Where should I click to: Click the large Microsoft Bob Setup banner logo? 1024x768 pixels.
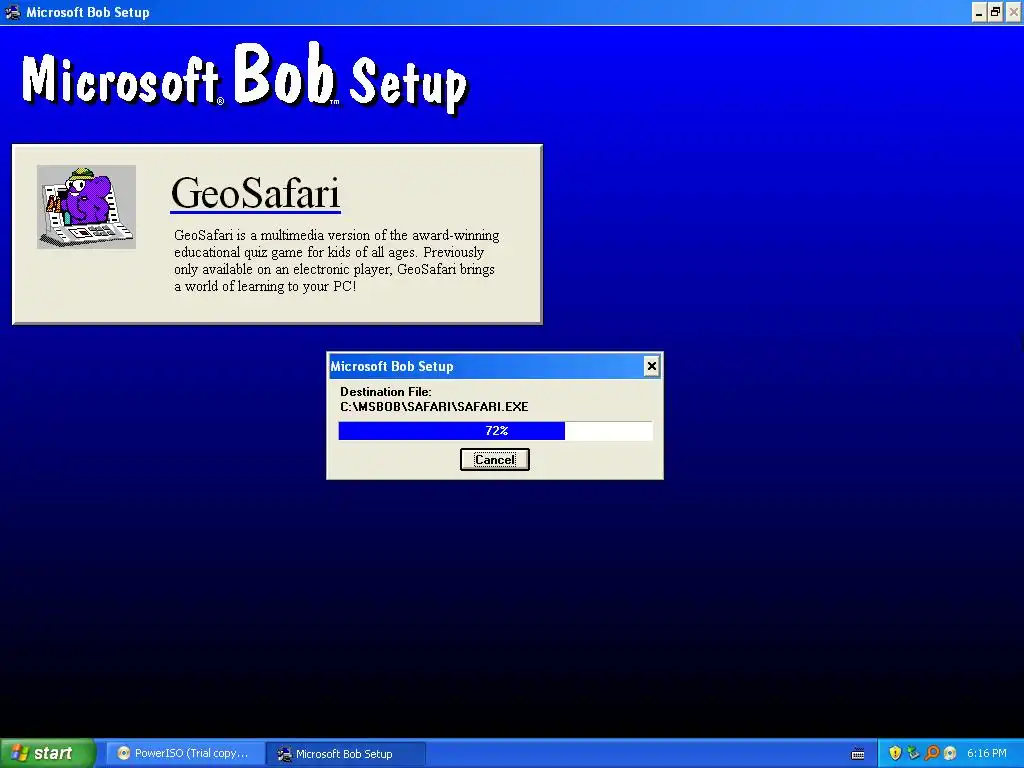click(245, 79)
